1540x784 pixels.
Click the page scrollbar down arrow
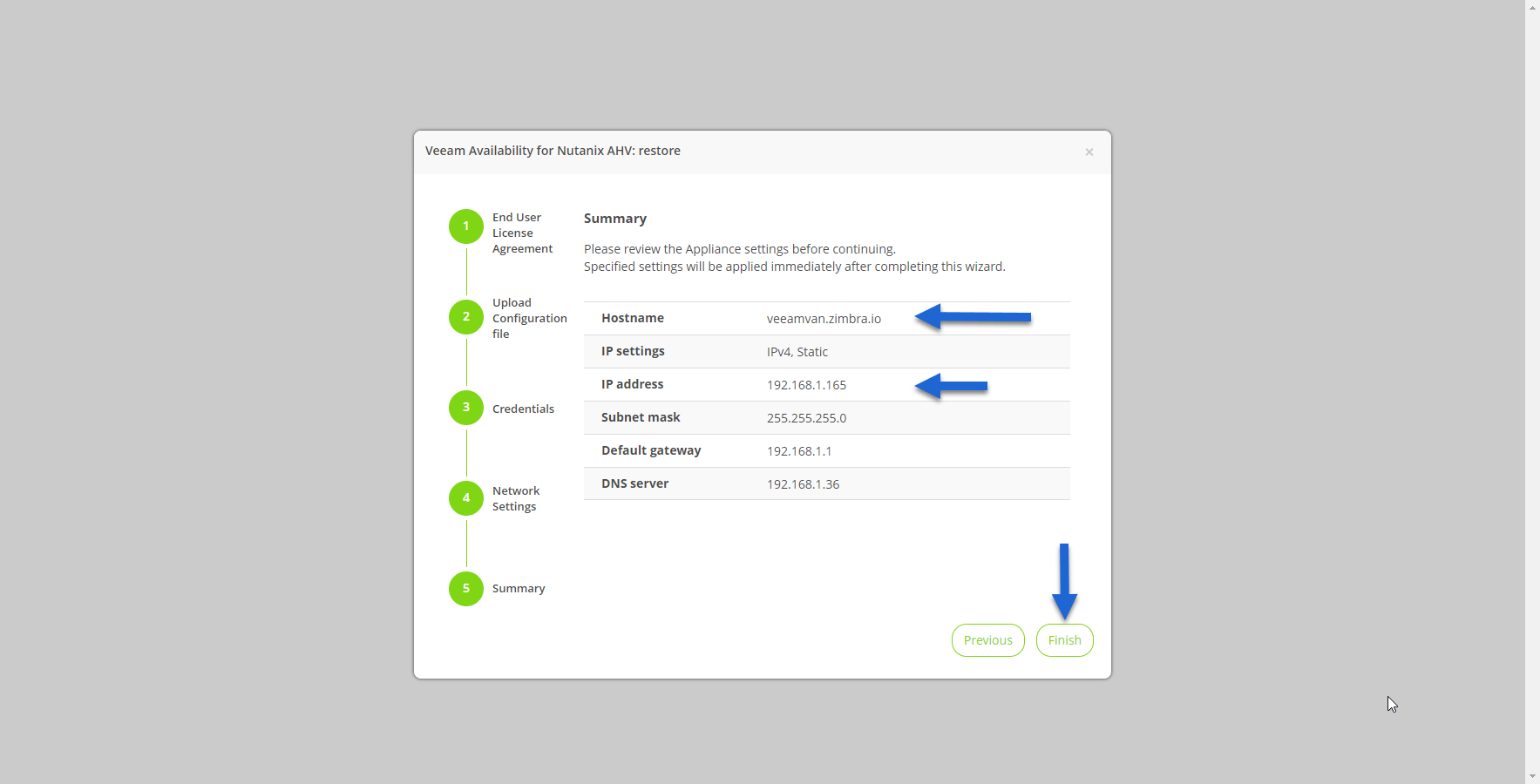pos(1532,777)
